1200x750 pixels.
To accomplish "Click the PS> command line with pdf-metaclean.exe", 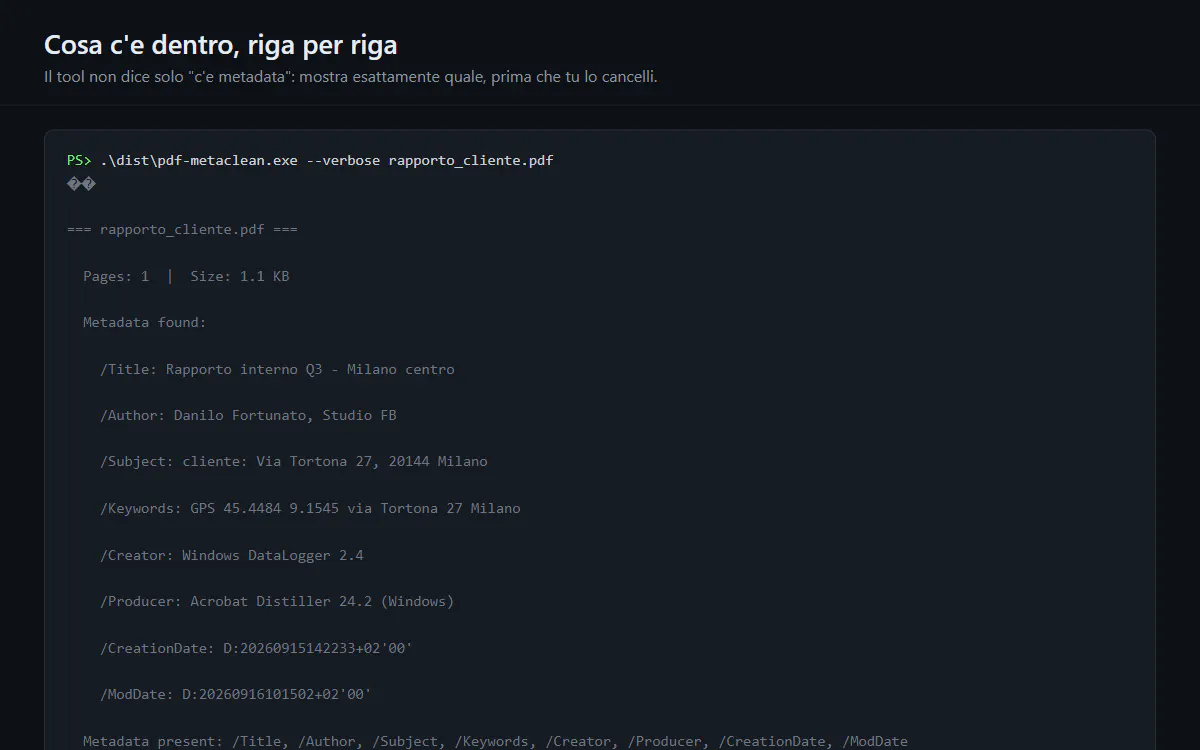I will click(310, 160).
